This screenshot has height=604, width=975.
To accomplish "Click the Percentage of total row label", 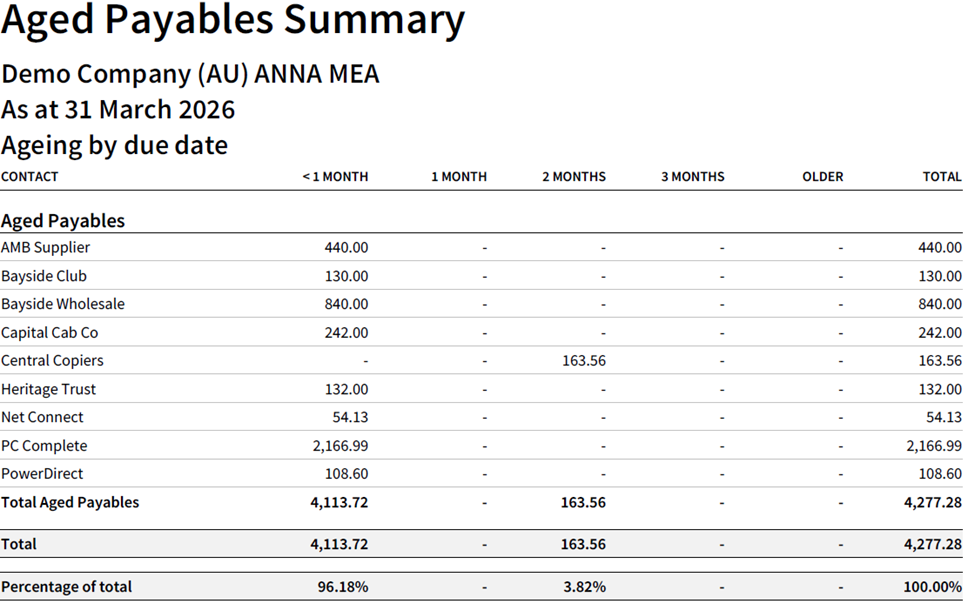I will click(x=66, y=587).
